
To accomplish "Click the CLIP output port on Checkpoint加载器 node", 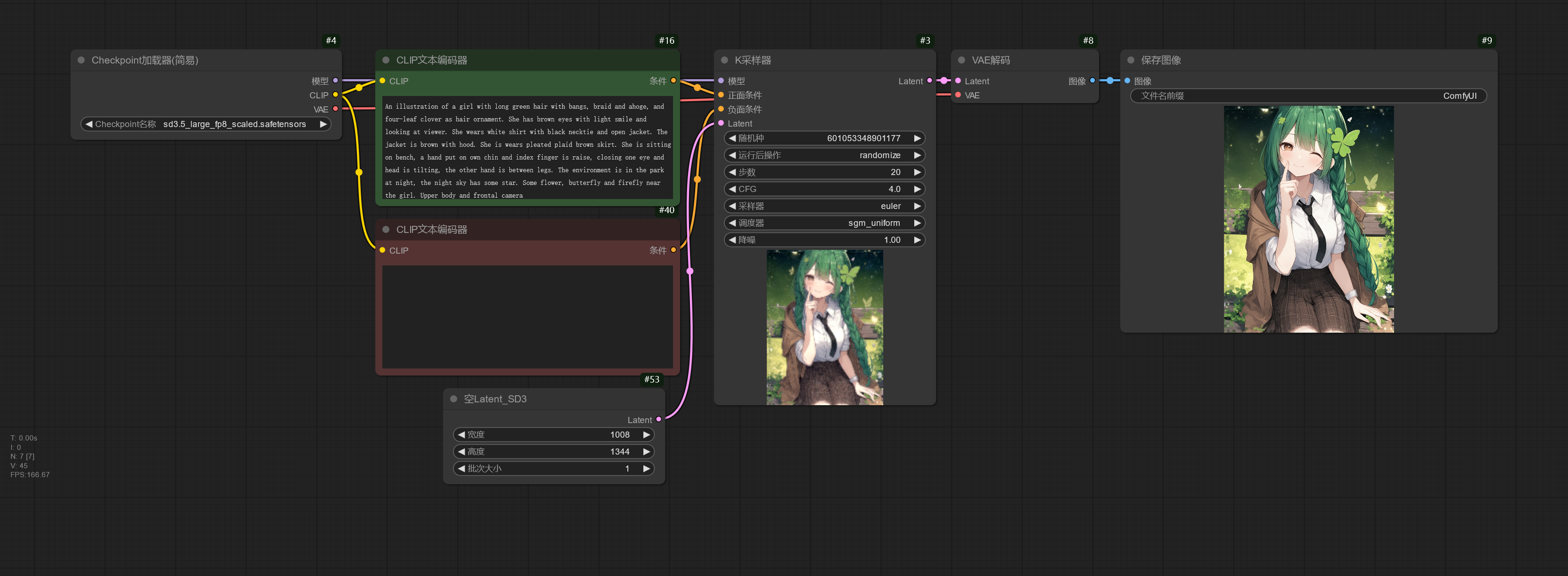I will [x=335, y=95].
